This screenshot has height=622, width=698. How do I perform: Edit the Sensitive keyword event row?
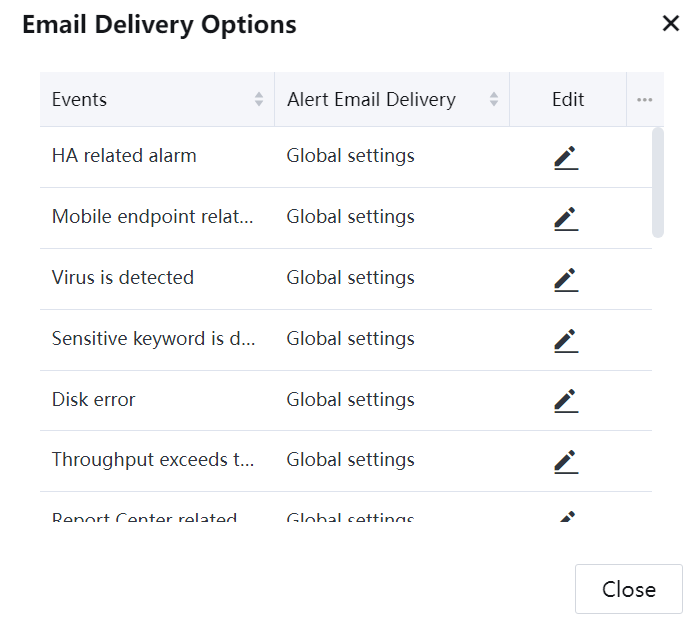pos(566,340)
